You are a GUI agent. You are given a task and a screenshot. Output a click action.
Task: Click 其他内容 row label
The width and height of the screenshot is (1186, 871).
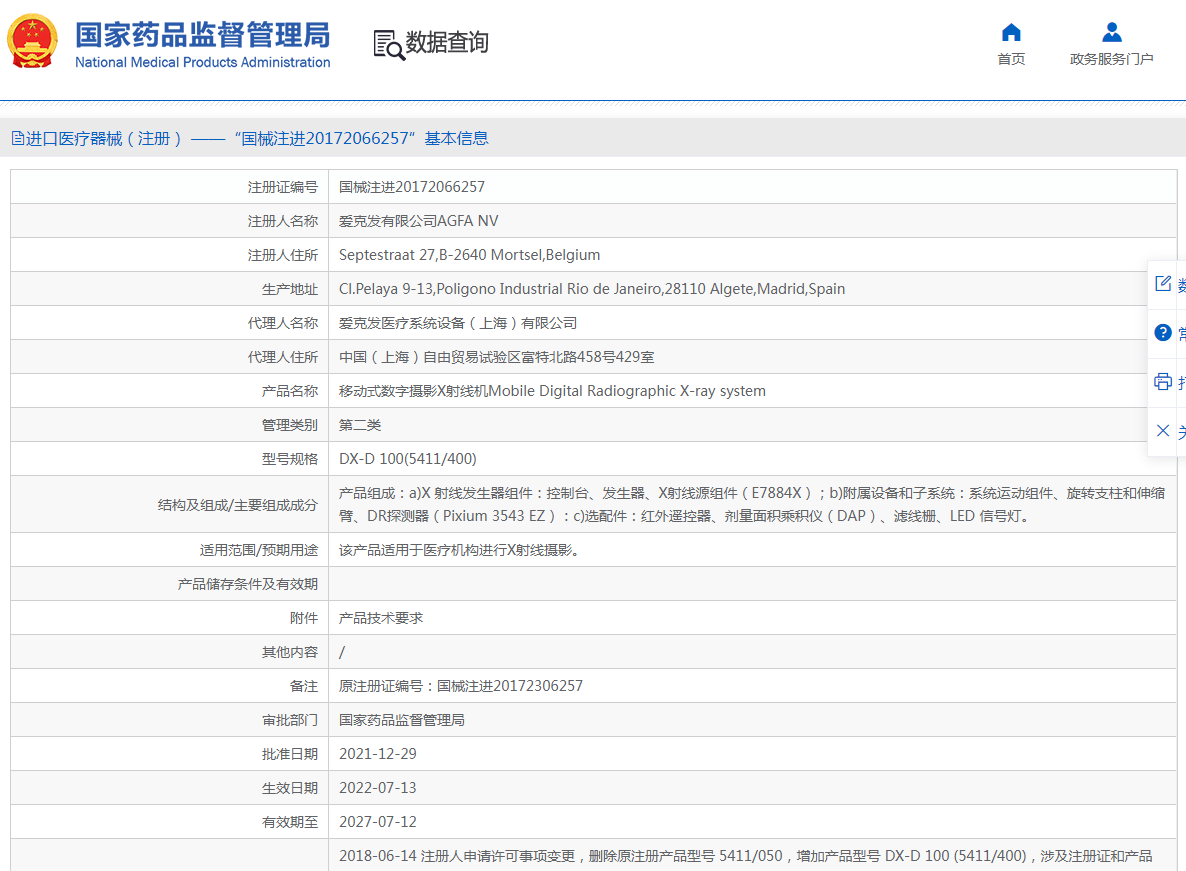(290, 652)
